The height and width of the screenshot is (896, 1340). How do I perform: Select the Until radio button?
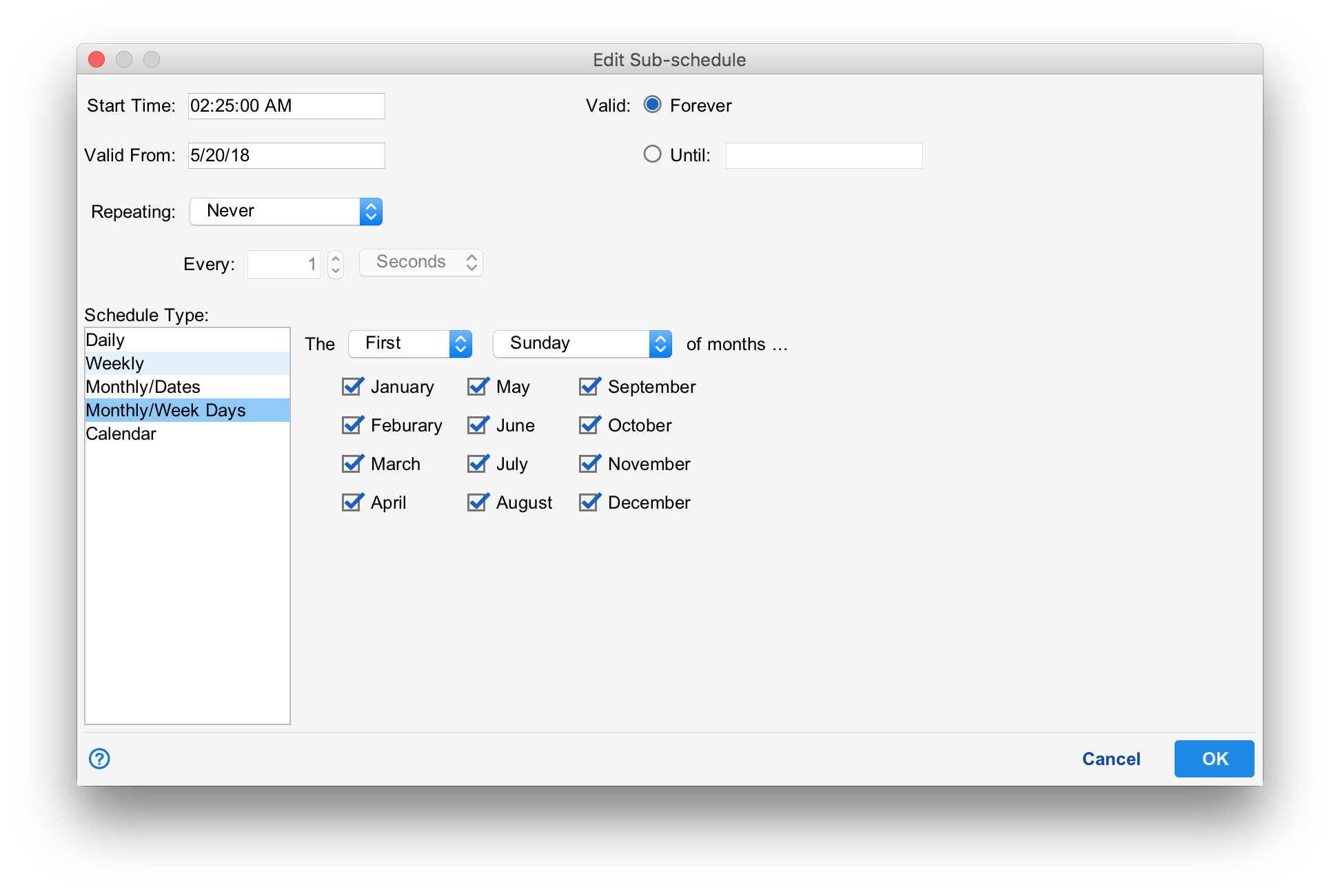click(x=652, y=154)
